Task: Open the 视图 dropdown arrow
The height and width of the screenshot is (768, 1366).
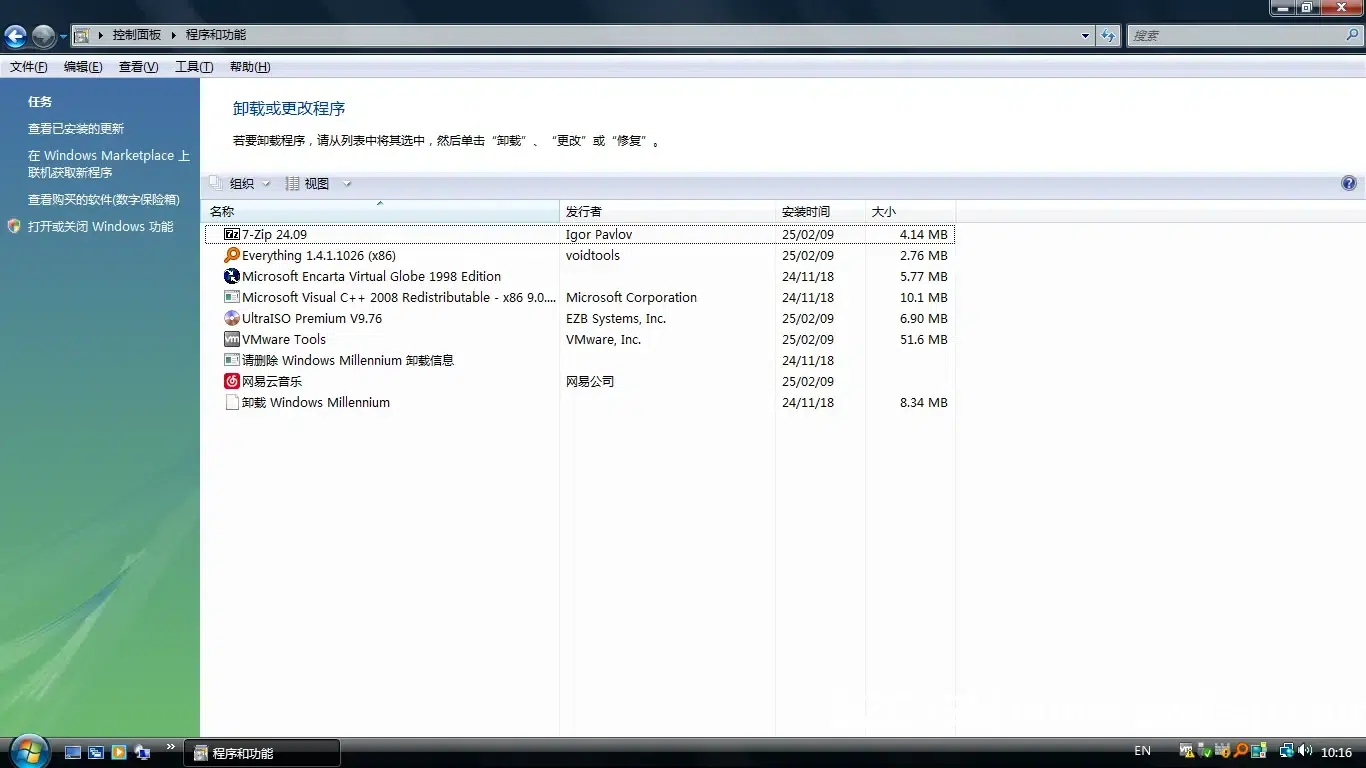Action: click(x=347, y=184)
